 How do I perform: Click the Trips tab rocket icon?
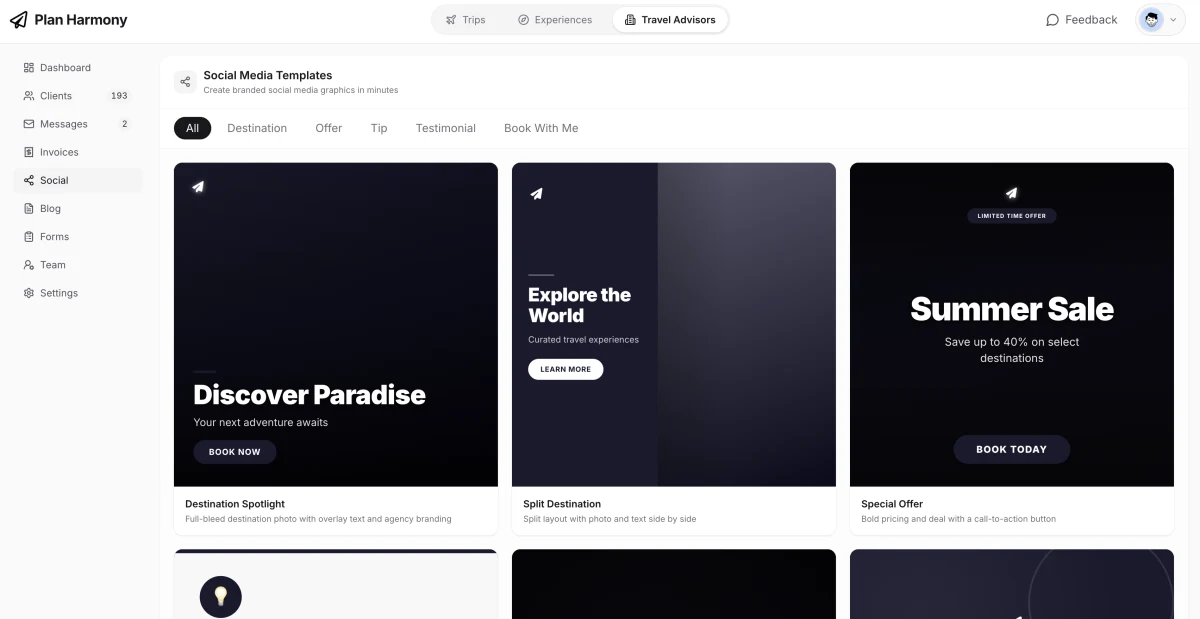tap(451, 20)
